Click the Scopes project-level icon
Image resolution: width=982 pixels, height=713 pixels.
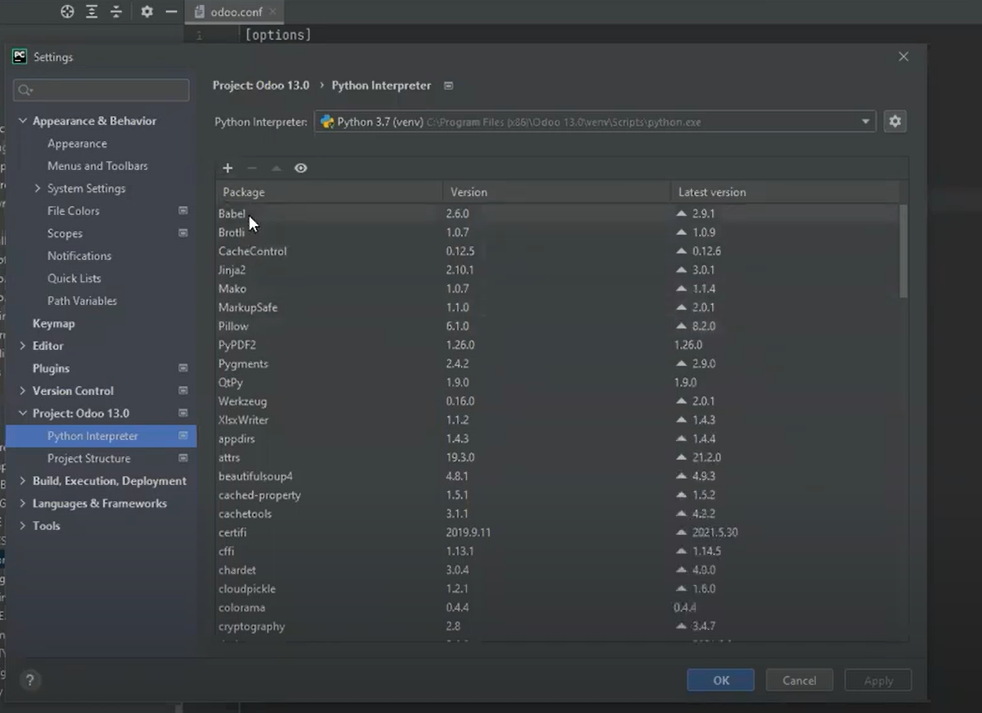pos(183,233)
